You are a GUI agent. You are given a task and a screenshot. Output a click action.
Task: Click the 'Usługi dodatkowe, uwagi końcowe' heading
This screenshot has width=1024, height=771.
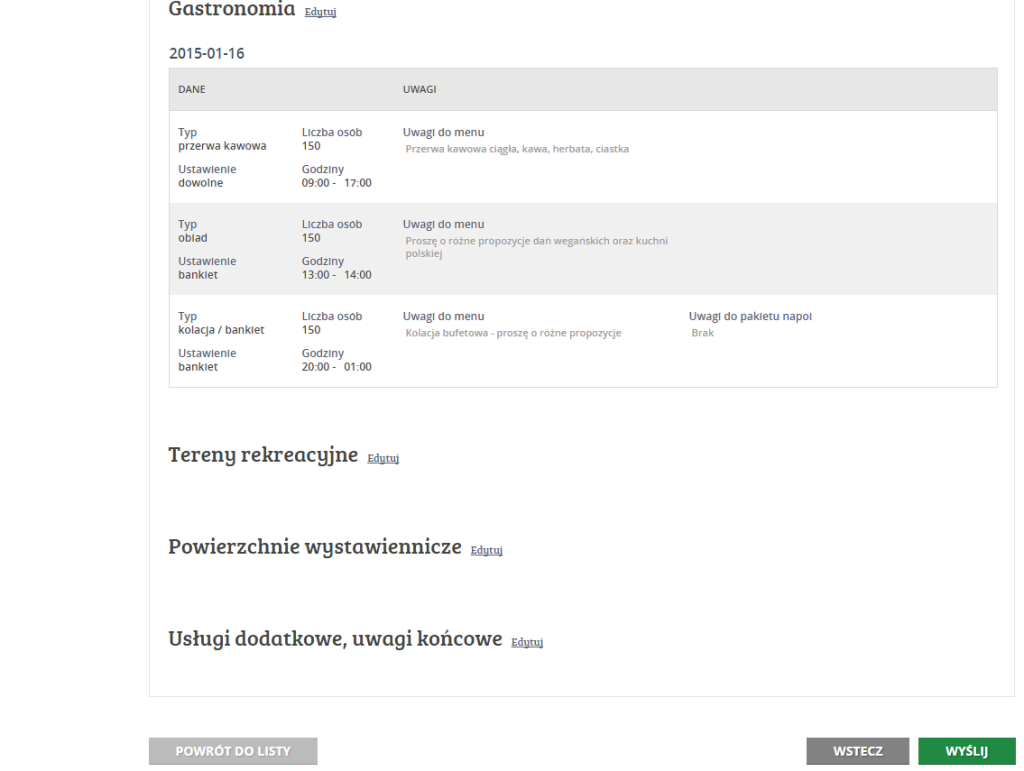coord(335,638)
